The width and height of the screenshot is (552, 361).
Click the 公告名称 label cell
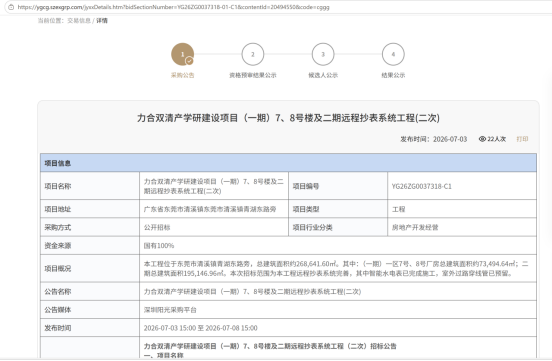(90, 292)
